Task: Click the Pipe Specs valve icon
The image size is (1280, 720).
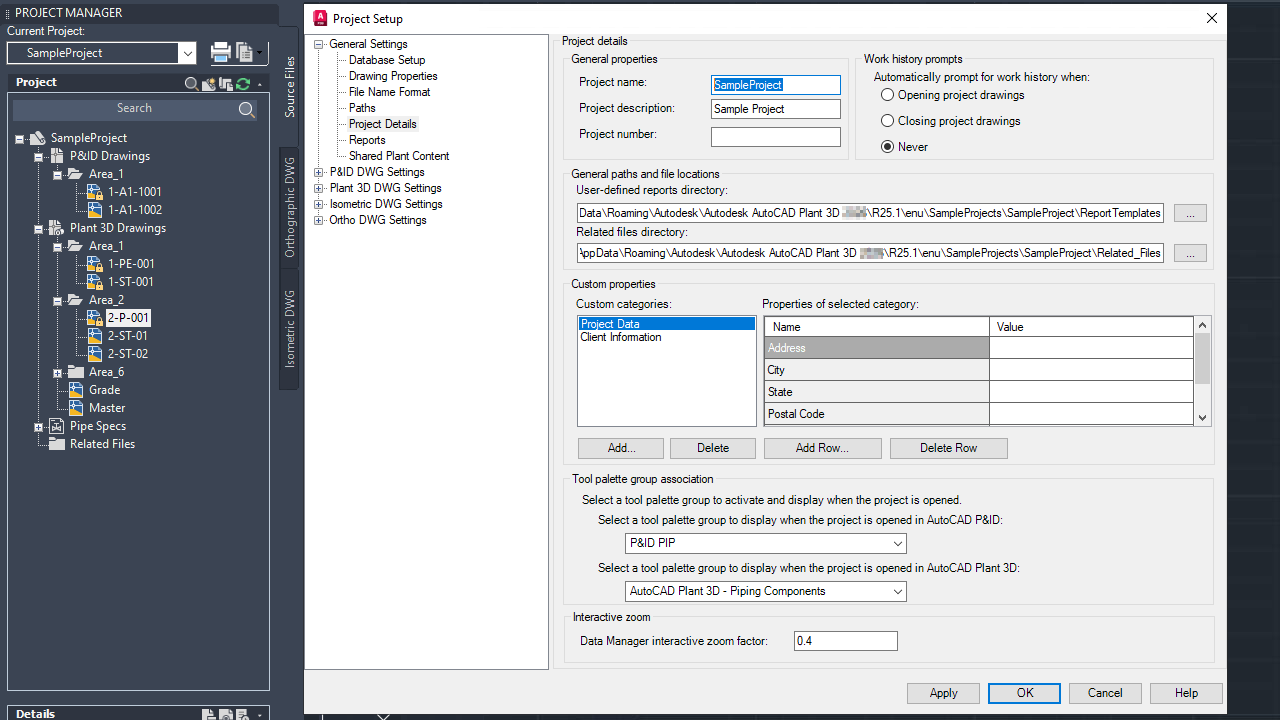Action: click(57, 426)
